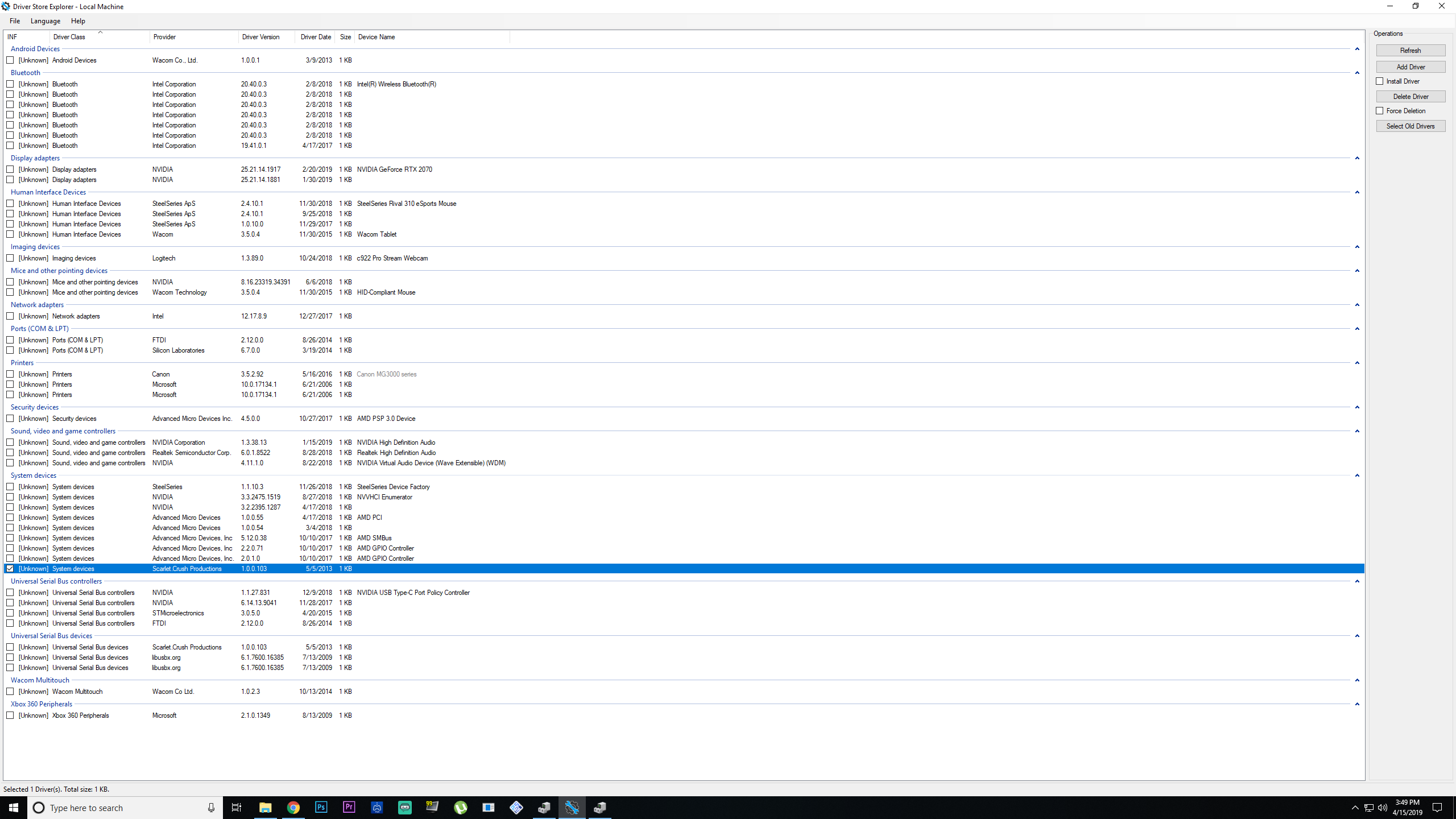Open Adobe Photoshop from the taskbar

[x=321, y=808]
